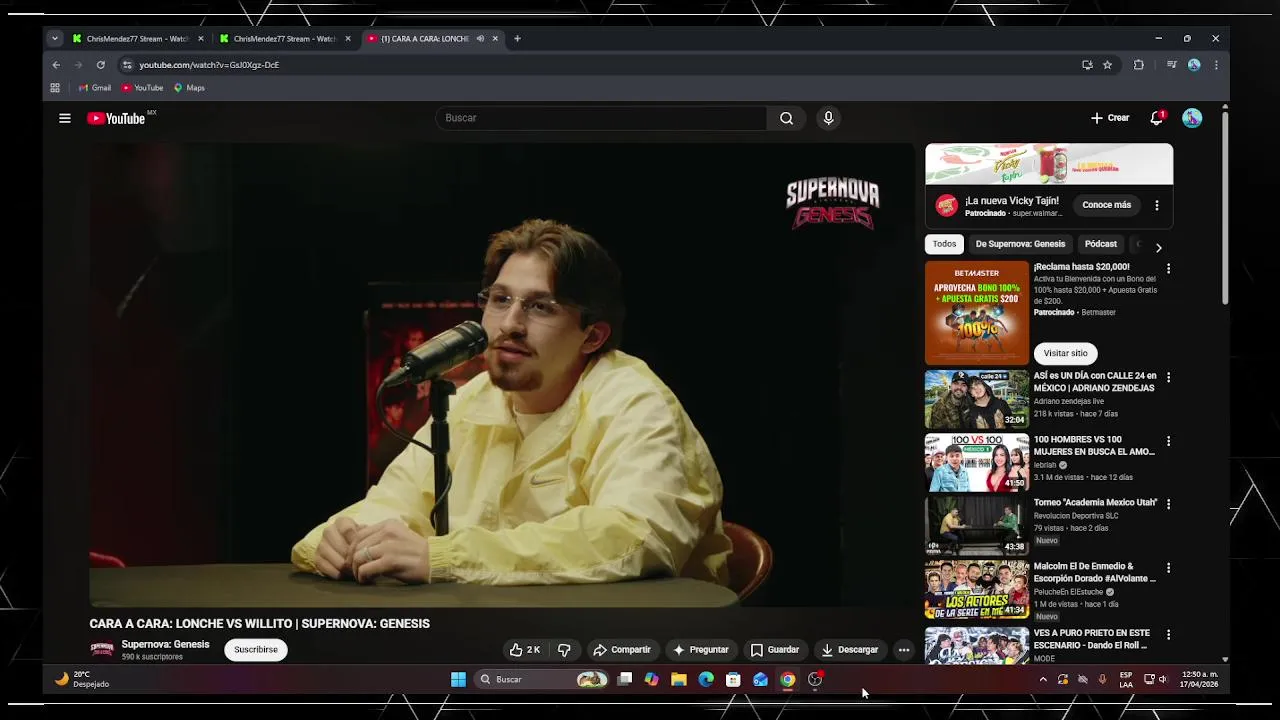The height and width of the screenshot is (720, 1280).
Task: Open Windows Start menu
Action: point(458,679)
